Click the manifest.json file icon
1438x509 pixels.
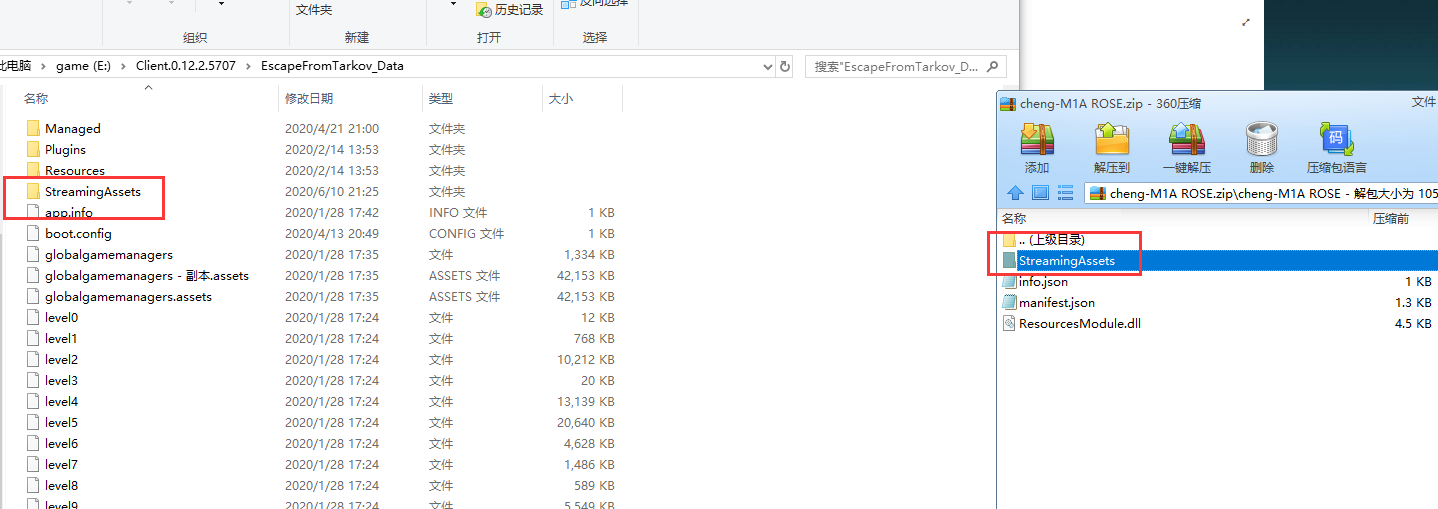pyautogui.click(x=1010, y=302)
